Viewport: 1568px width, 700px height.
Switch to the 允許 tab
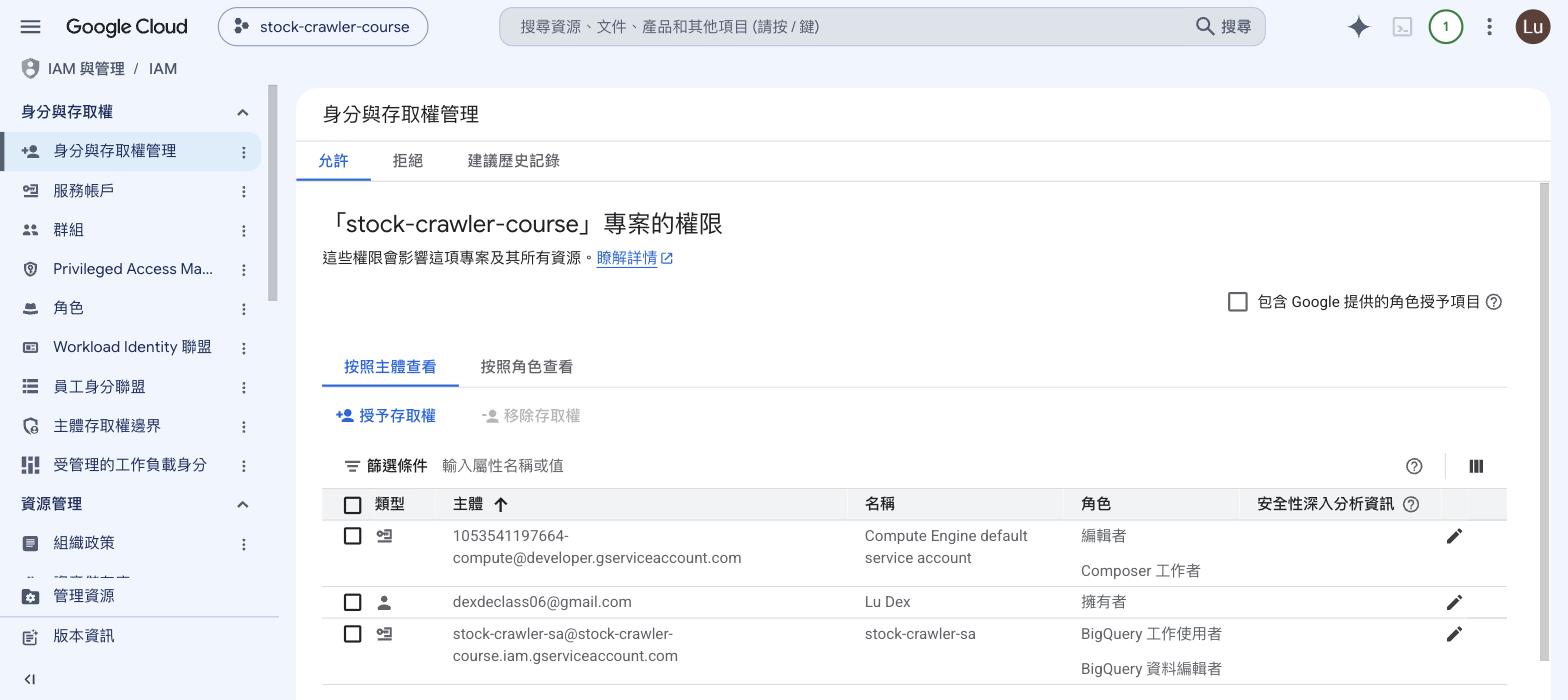point(333,161)
